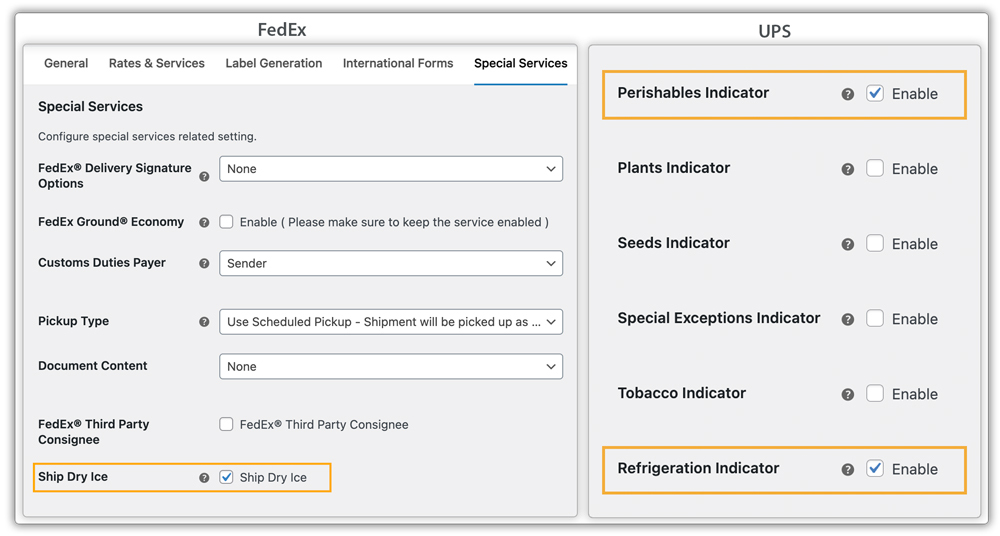The width and height of the screenshot is (1000, 536).
Task: Click help icon next to Pickup Type
Action: tap(204, 322)
